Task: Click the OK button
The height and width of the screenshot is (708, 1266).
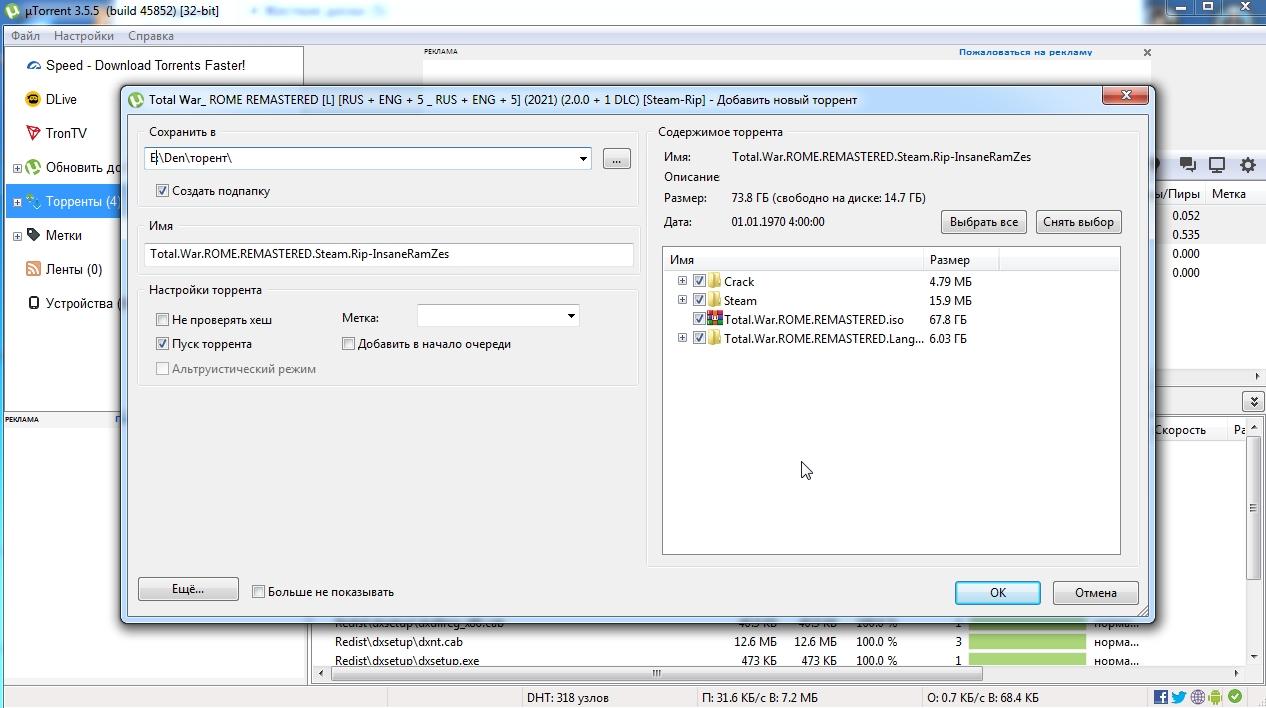Action: tap(997, 592)
